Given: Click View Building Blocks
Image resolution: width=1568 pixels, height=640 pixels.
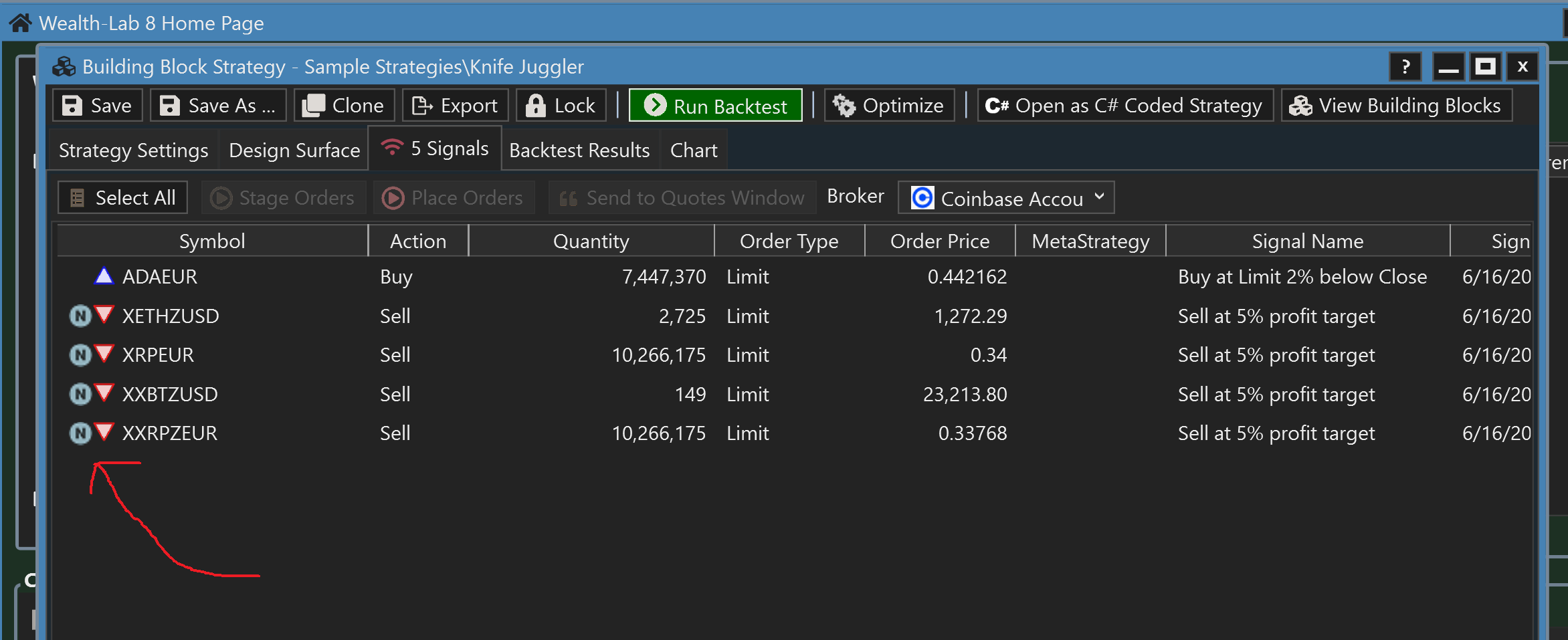Looking at the screenshot, I should tap(1397, 105).
